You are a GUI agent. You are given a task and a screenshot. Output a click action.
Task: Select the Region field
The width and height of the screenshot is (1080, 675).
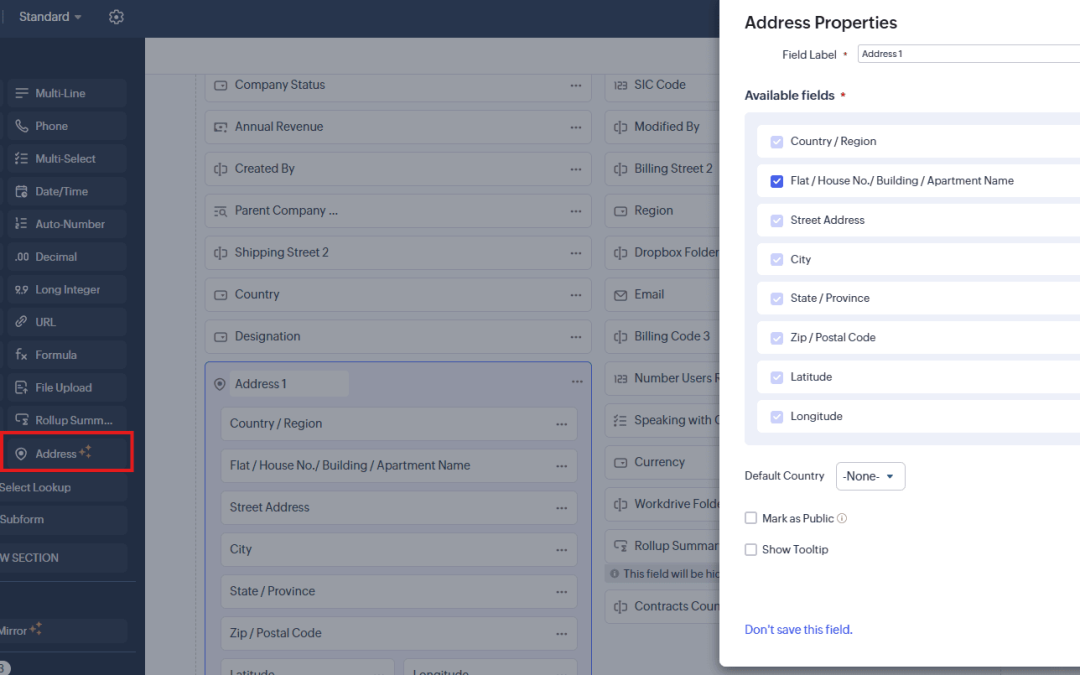[663, 211]
